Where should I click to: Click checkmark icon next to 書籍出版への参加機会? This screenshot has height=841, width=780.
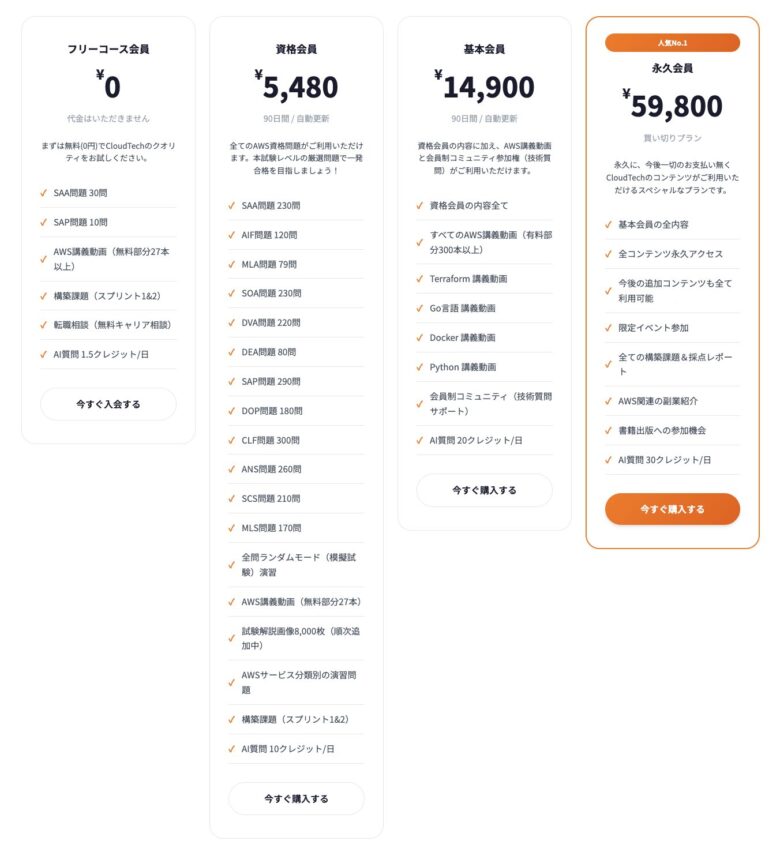608,430
